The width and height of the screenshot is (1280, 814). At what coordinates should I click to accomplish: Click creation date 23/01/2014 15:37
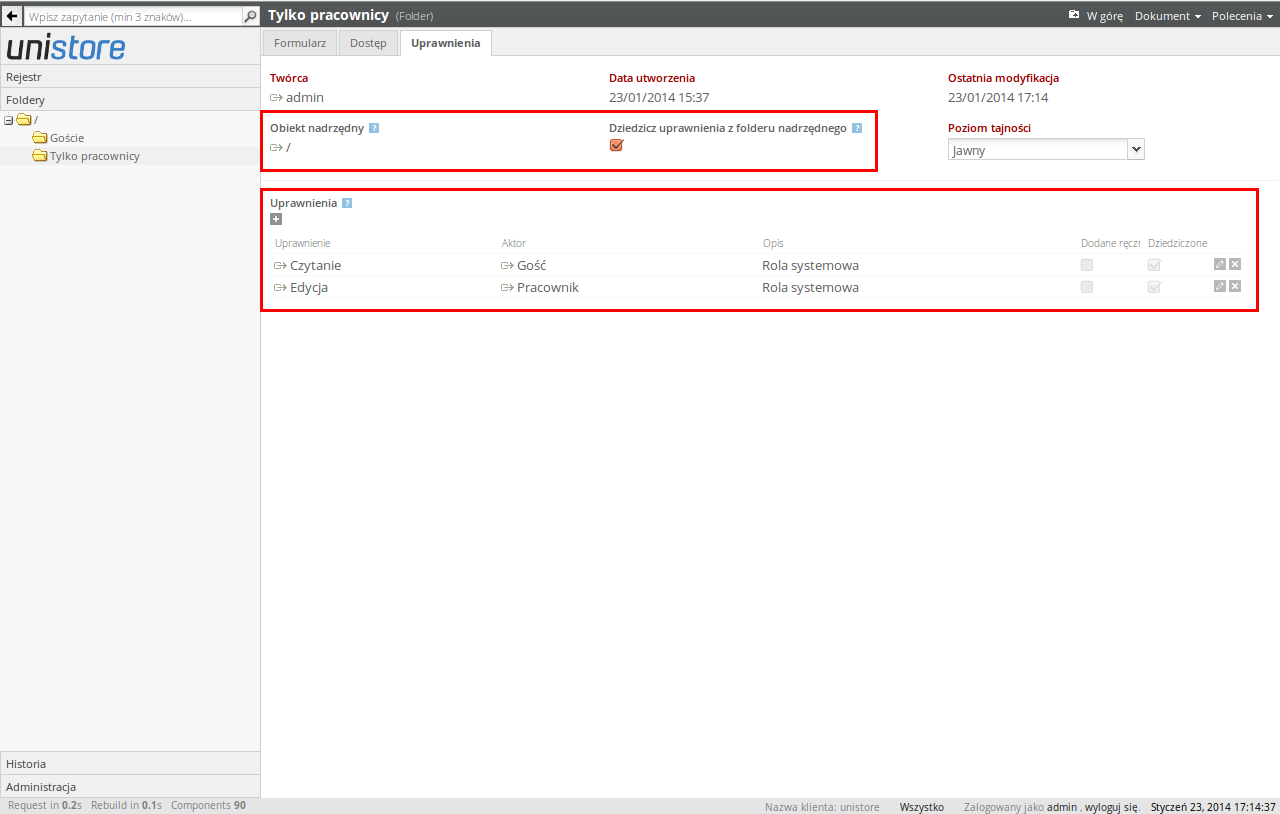click(x=659, y=98)
